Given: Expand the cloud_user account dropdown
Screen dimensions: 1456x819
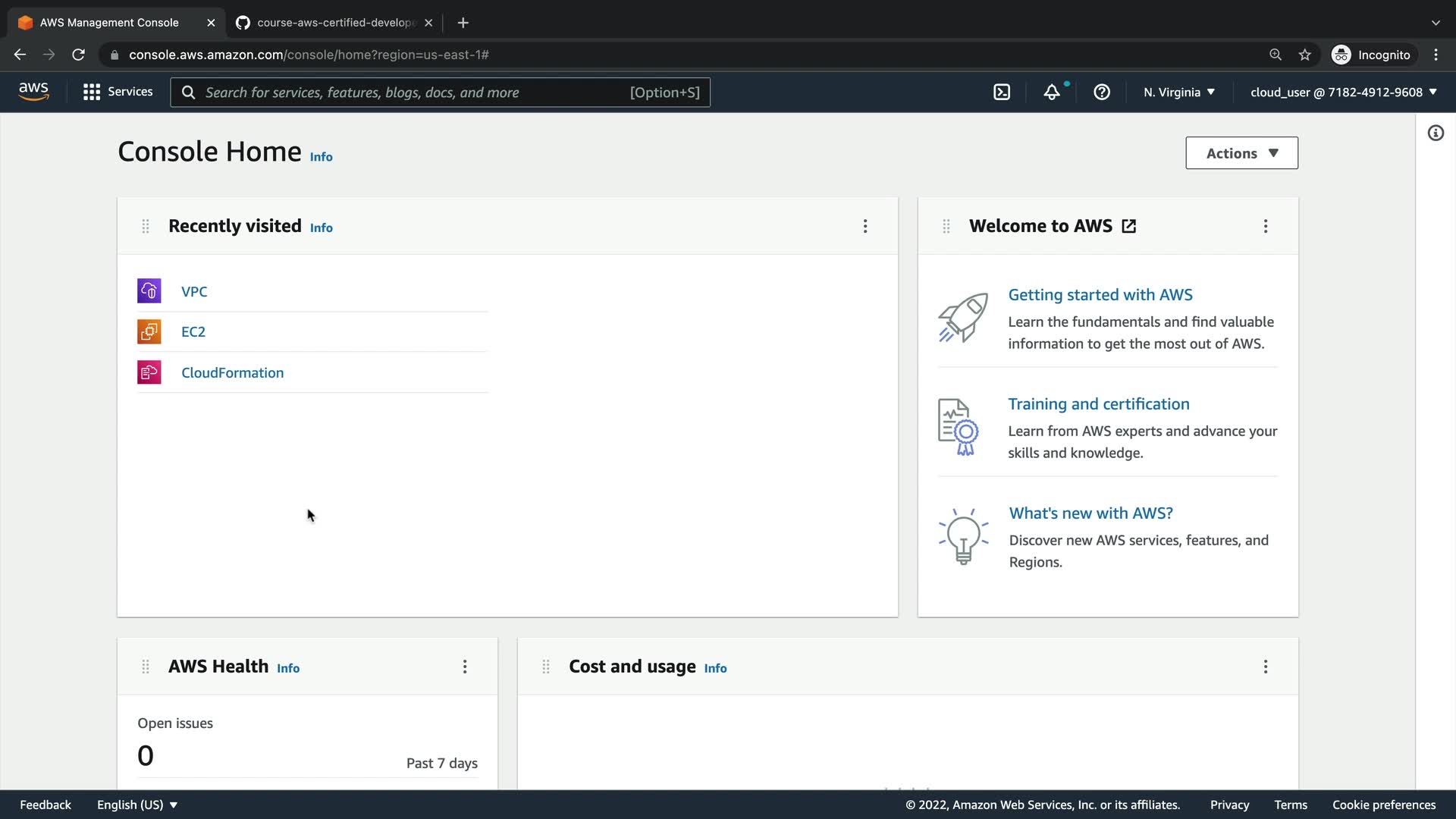Looking at the screenshot, I should click(1343, 93).
